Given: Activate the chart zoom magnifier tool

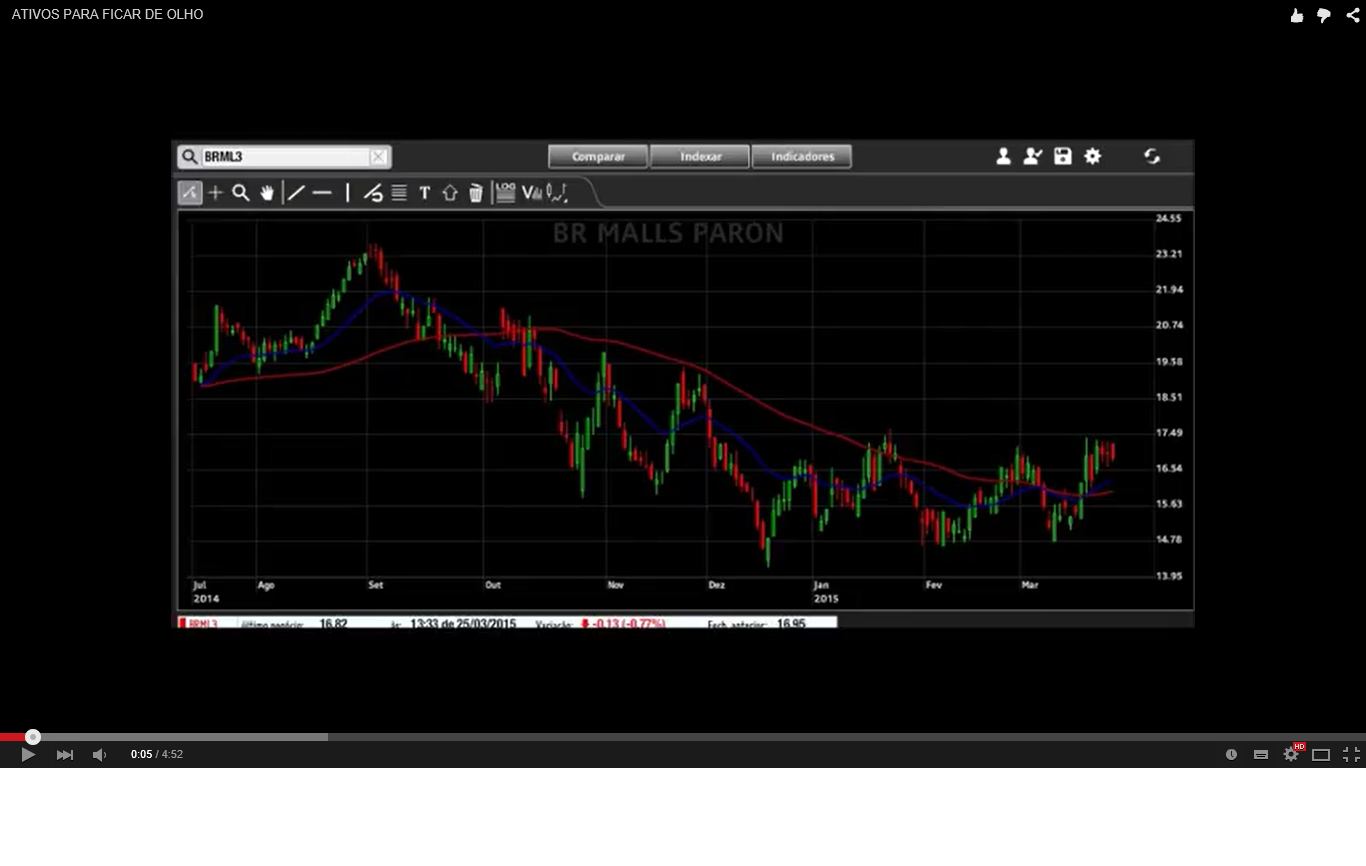Looking at the screenshot, I should (x=241, y=193).
